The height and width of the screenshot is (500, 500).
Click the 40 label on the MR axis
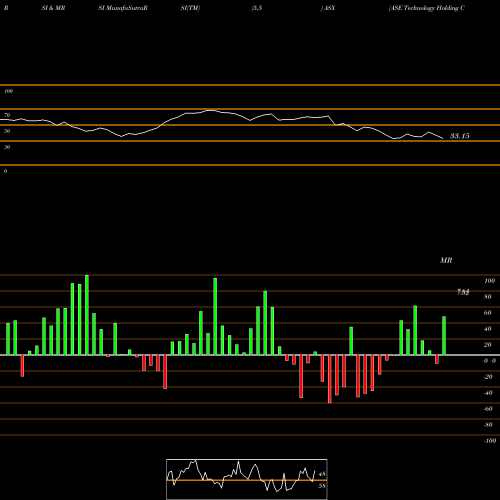point(488,329)
